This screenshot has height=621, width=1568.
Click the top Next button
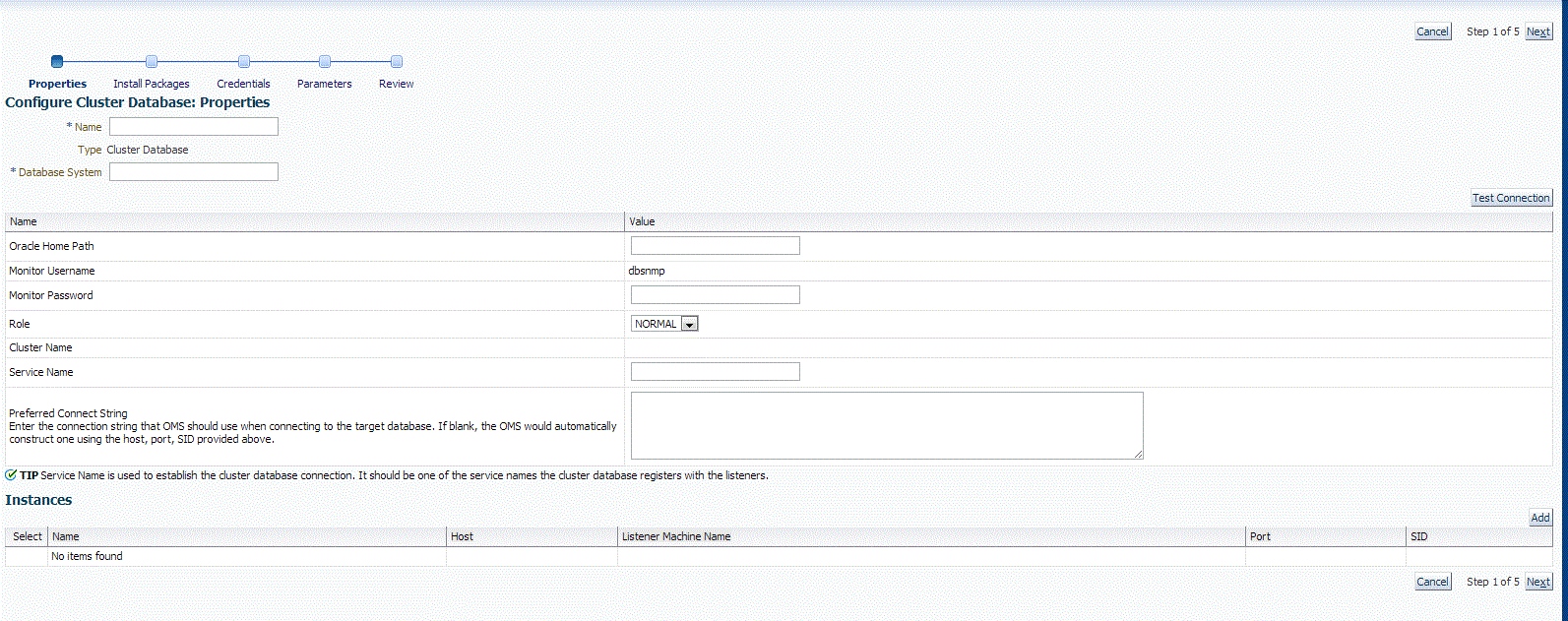(1538, 31)
